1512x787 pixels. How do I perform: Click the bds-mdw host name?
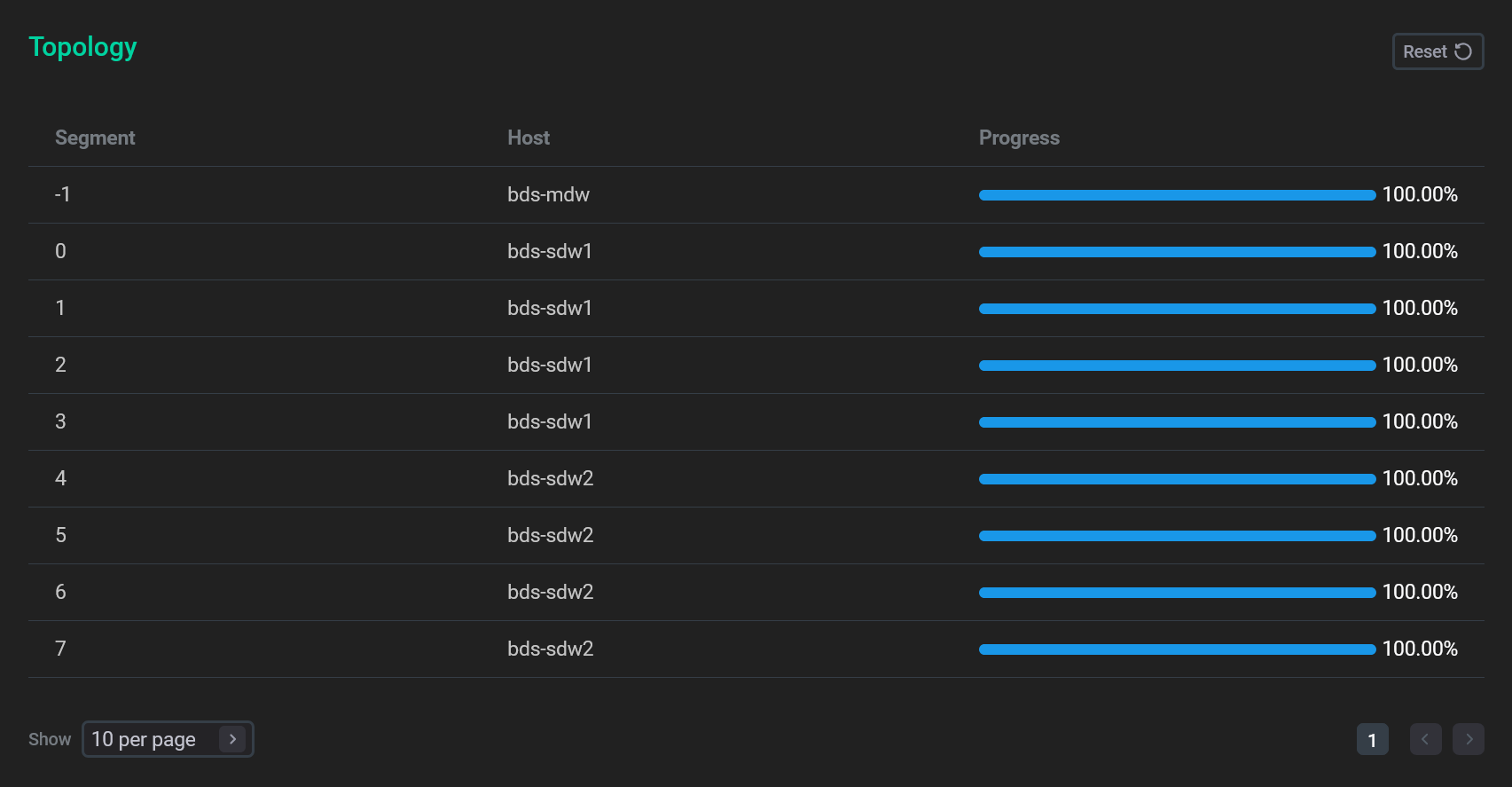548,194
